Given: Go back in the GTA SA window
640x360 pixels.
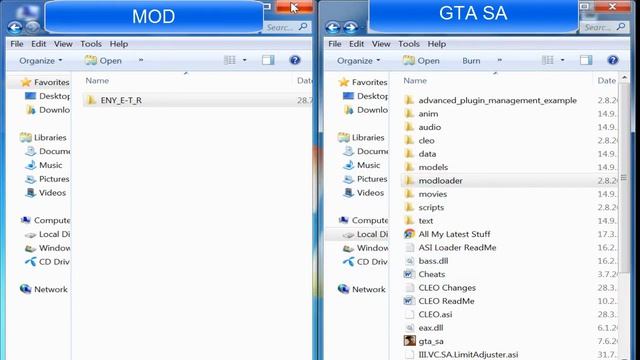Looking at the screenshot, I should (x=333, y=27).
